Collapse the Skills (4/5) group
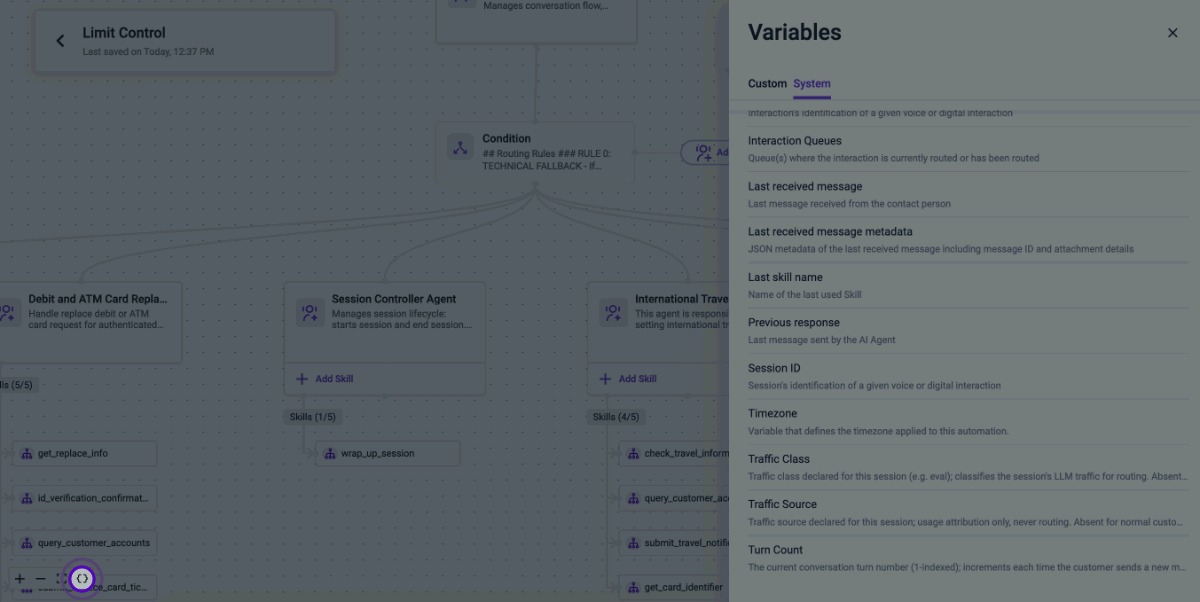The image size is (1200, 602). (616, 417)
